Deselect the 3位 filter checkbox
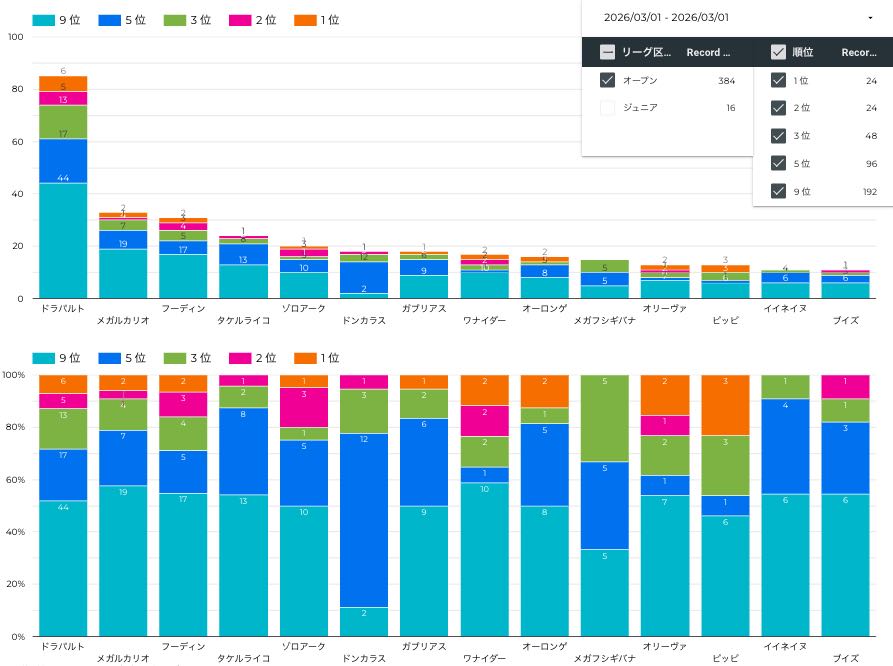Screen dimensions: 893x666 pyautogui.click(x=778, y=136)
